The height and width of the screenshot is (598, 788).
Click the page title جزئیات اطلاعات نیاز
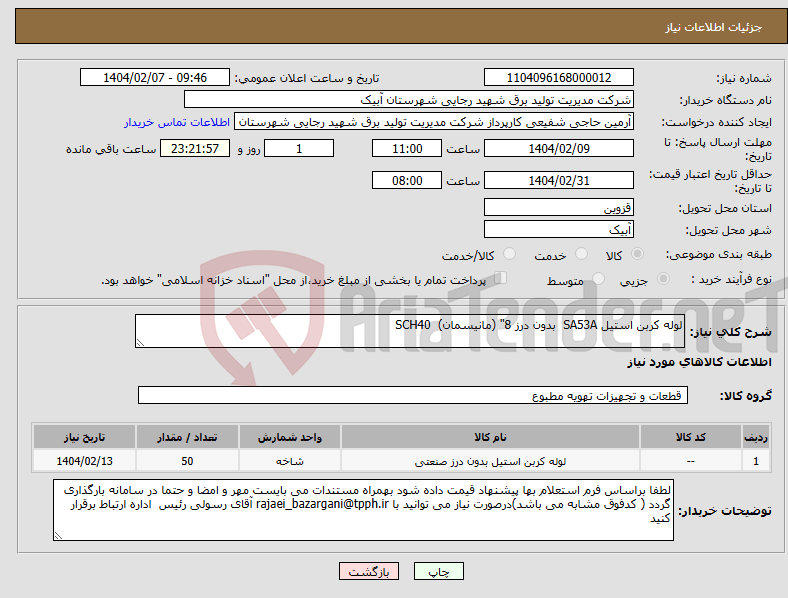coord(713,27)
